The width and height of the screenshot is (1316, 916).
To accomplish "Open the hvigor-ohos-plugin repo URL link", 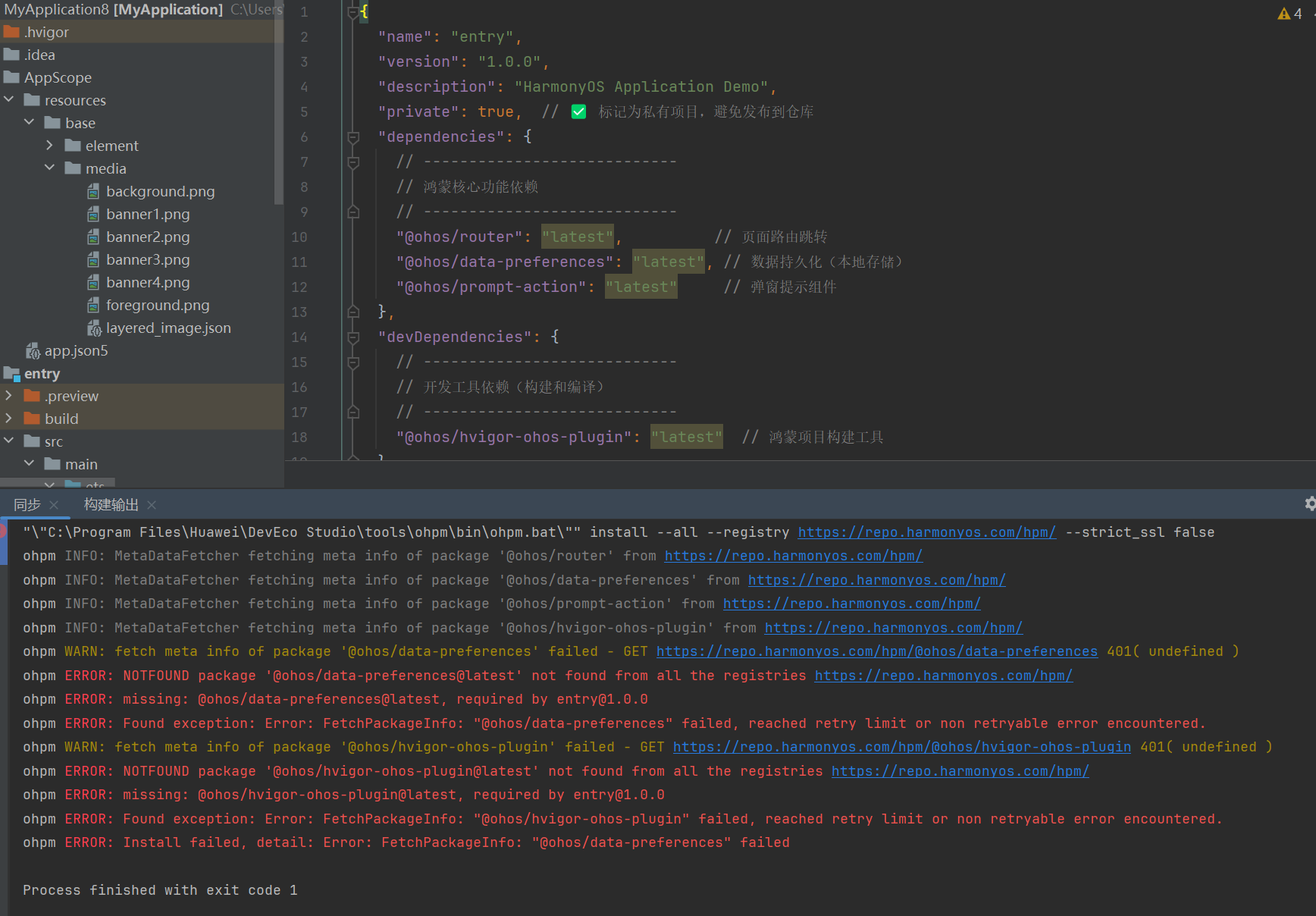I will click(901, 747).
